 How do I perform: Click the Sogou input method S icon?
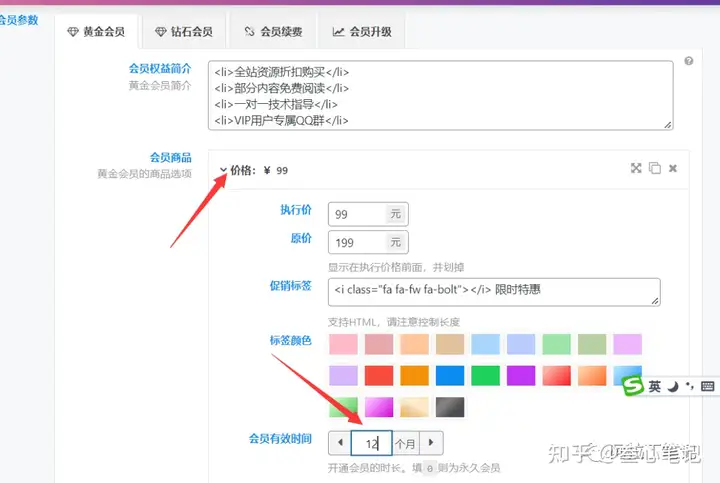pos(633,385)
